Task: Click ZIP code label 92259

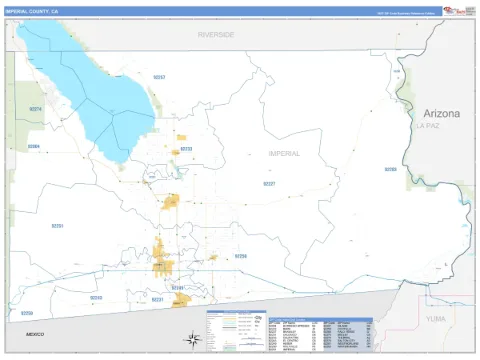Action: point(27,313)
